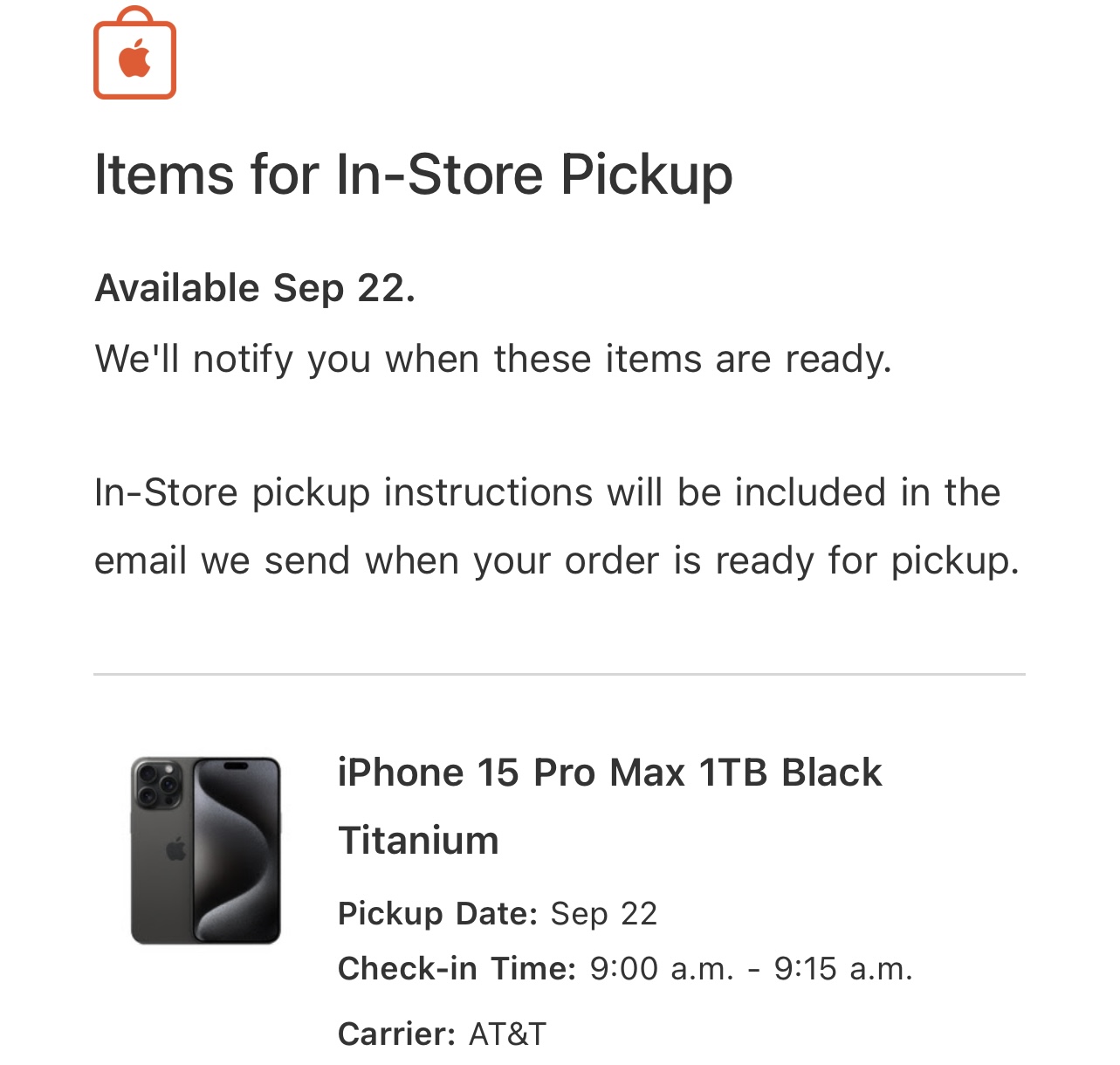The width and height of the screenshot is (1120, 1065).
Task: Click the handle of the orange bag icon
Action: 135,17
